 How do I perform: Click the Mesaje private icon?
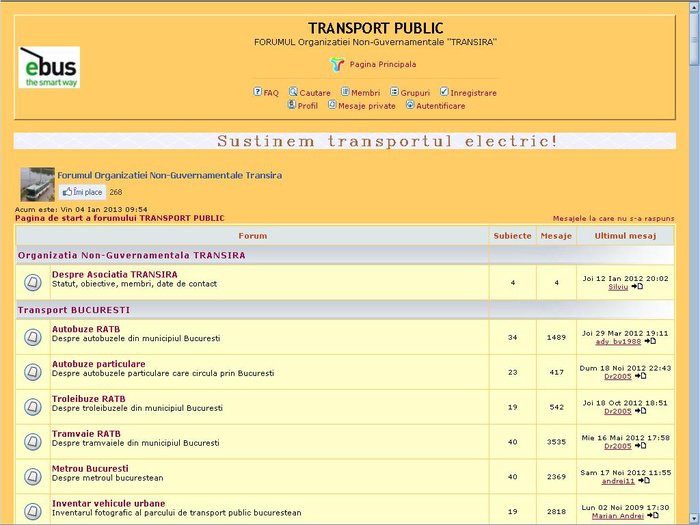coord(332,105)
